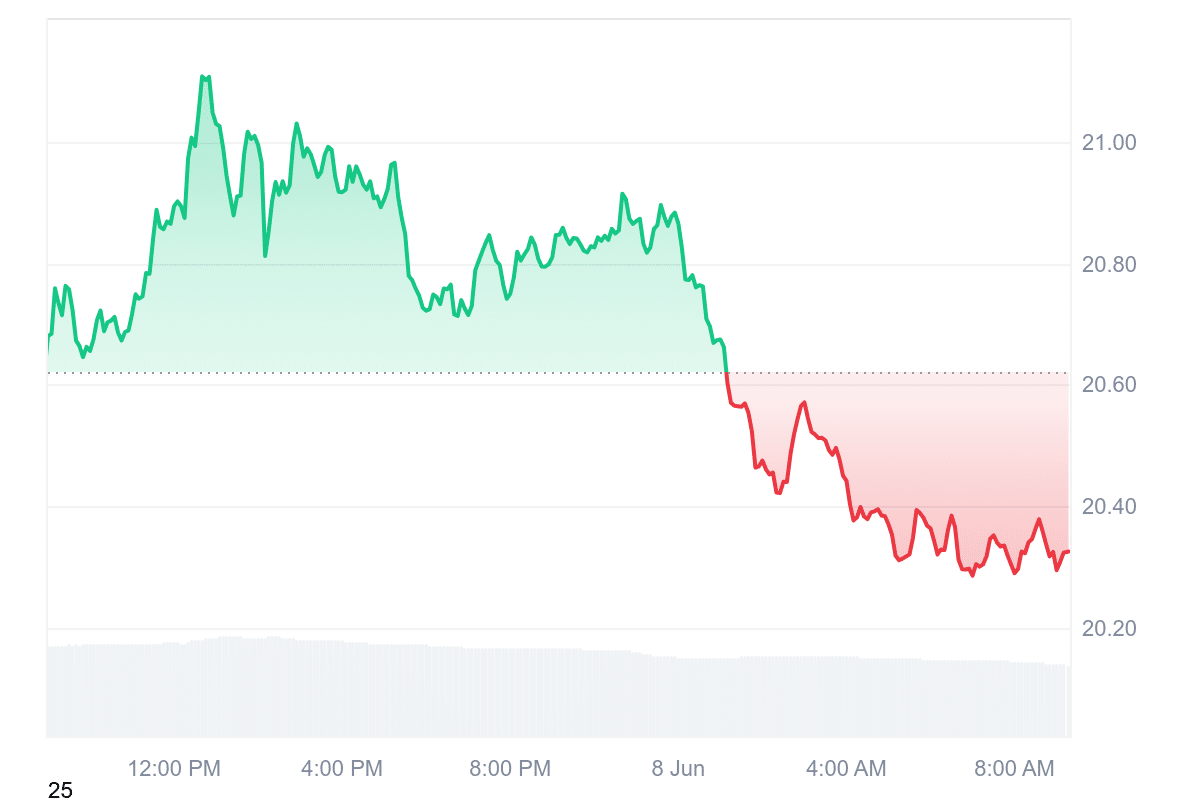1200x800 pixels.
Task: Click the highest peak of the green line
Action: (204, 76)
